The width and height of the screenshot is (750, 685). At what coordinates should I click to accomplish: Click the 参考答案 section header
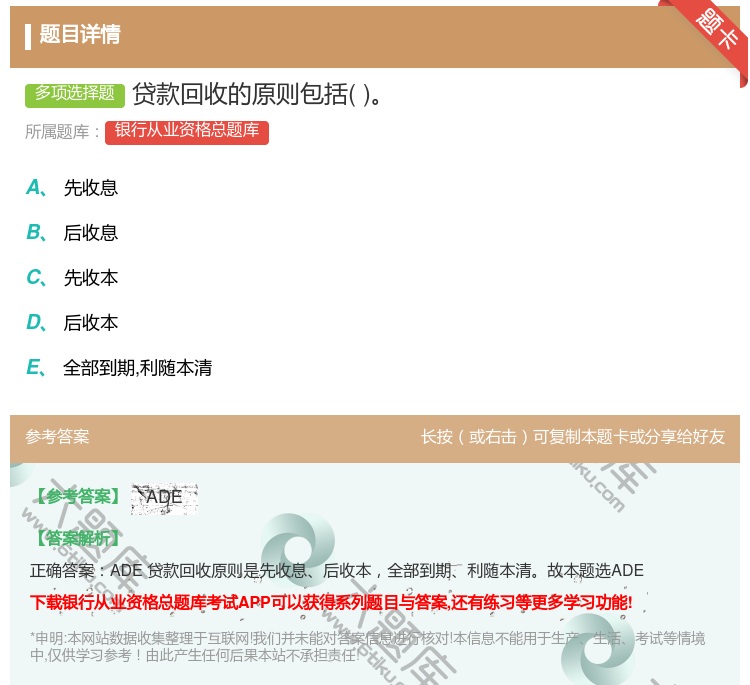pyautogui.click(x=57, y=437)
